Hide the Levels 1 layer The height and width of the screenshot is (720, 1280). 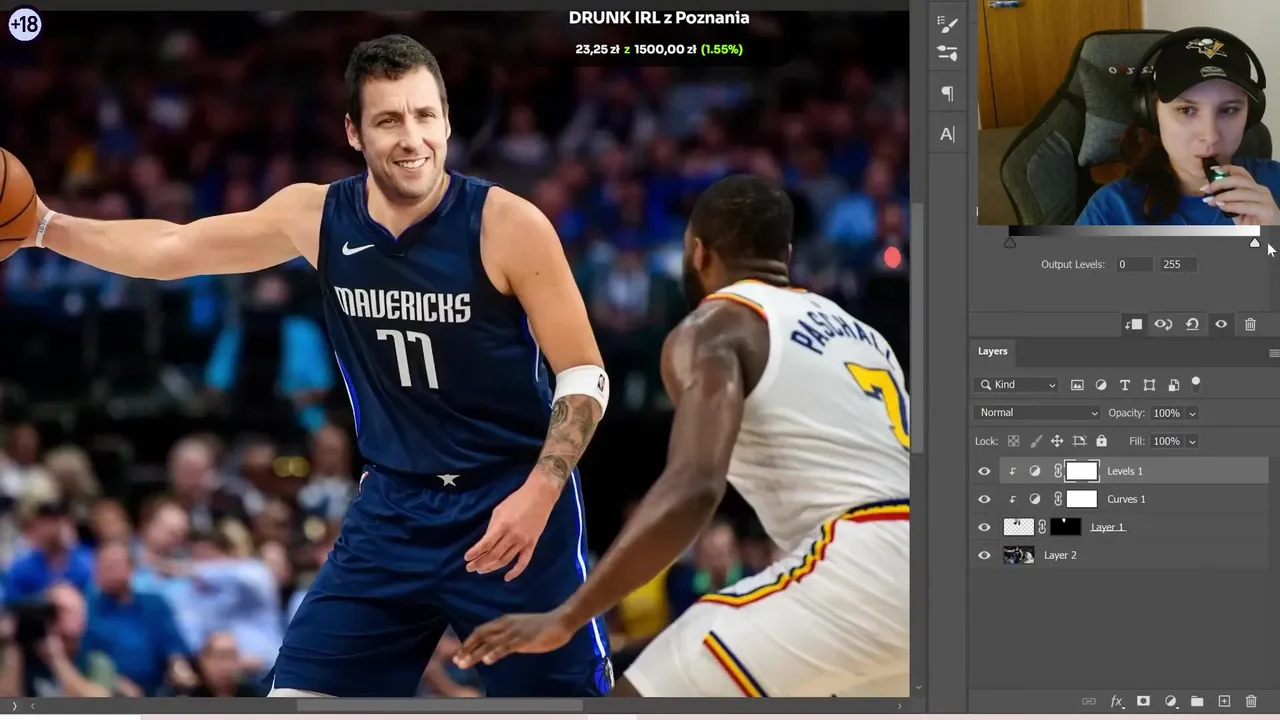(x=984, y=471)
